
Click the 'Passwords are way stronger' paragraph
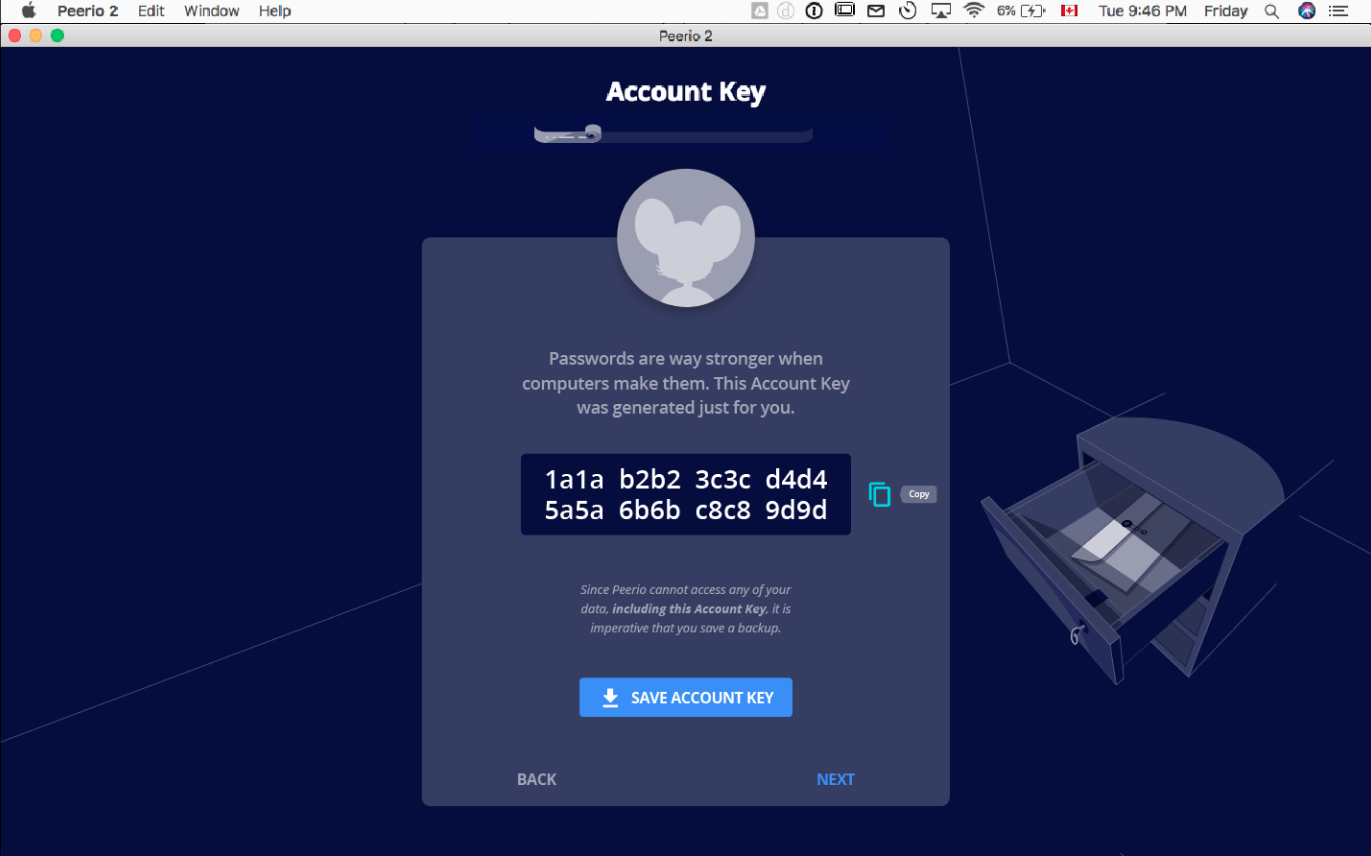tap(686, 383)
